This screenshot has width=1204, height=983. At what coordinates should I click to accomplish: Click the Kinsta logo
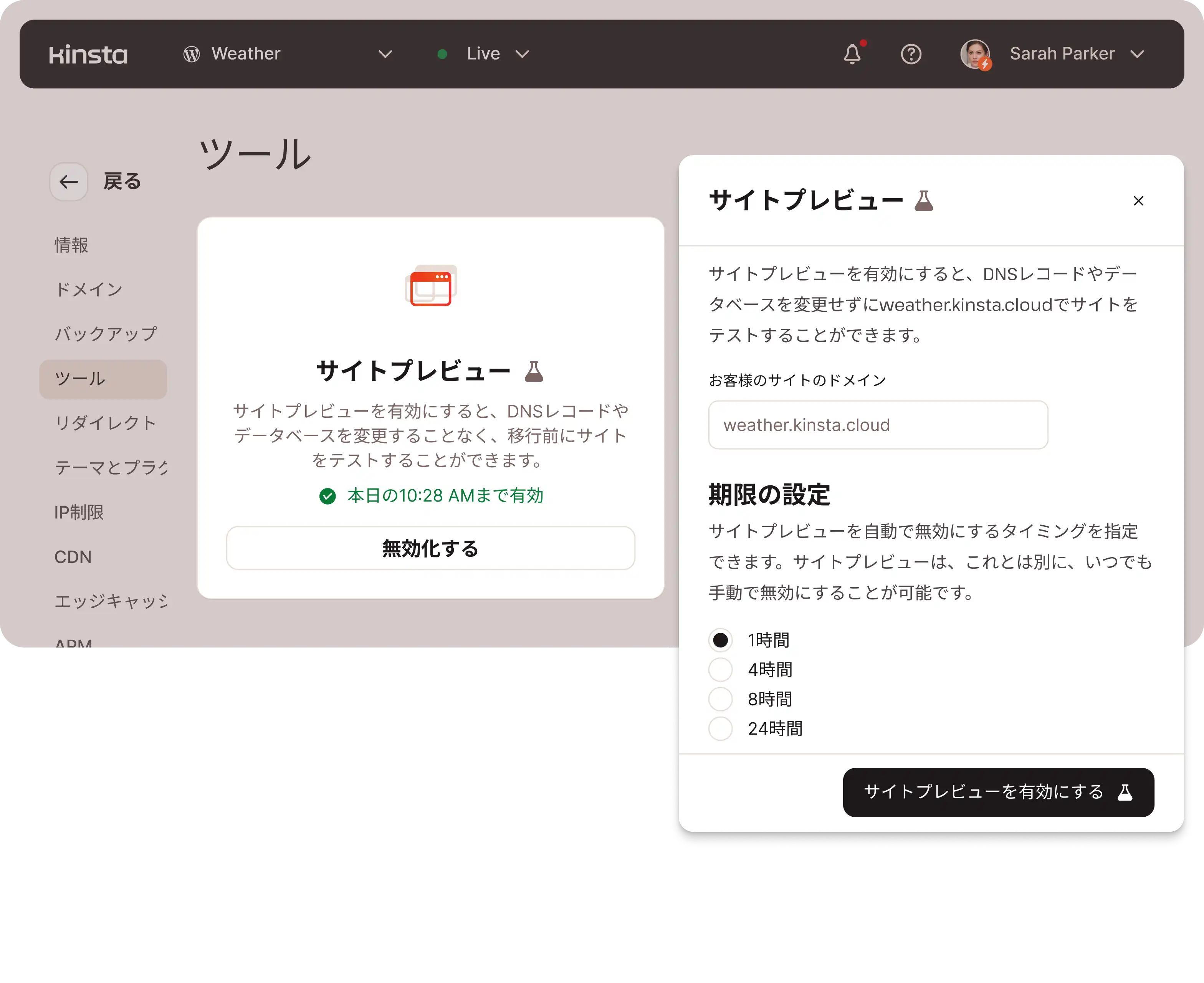(x=88, y=55)
